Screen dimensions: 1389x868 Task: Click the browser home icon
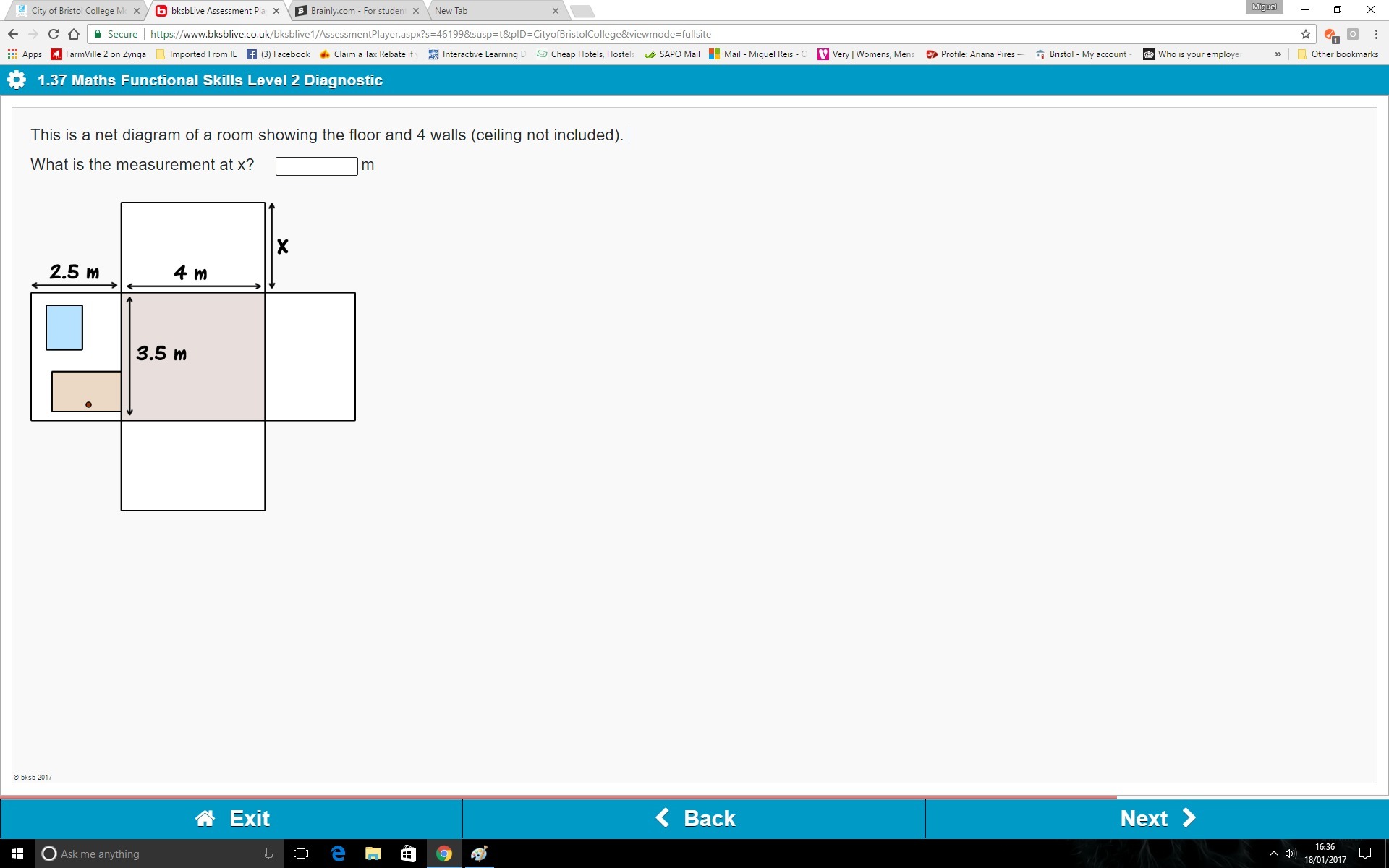(74, 34)
